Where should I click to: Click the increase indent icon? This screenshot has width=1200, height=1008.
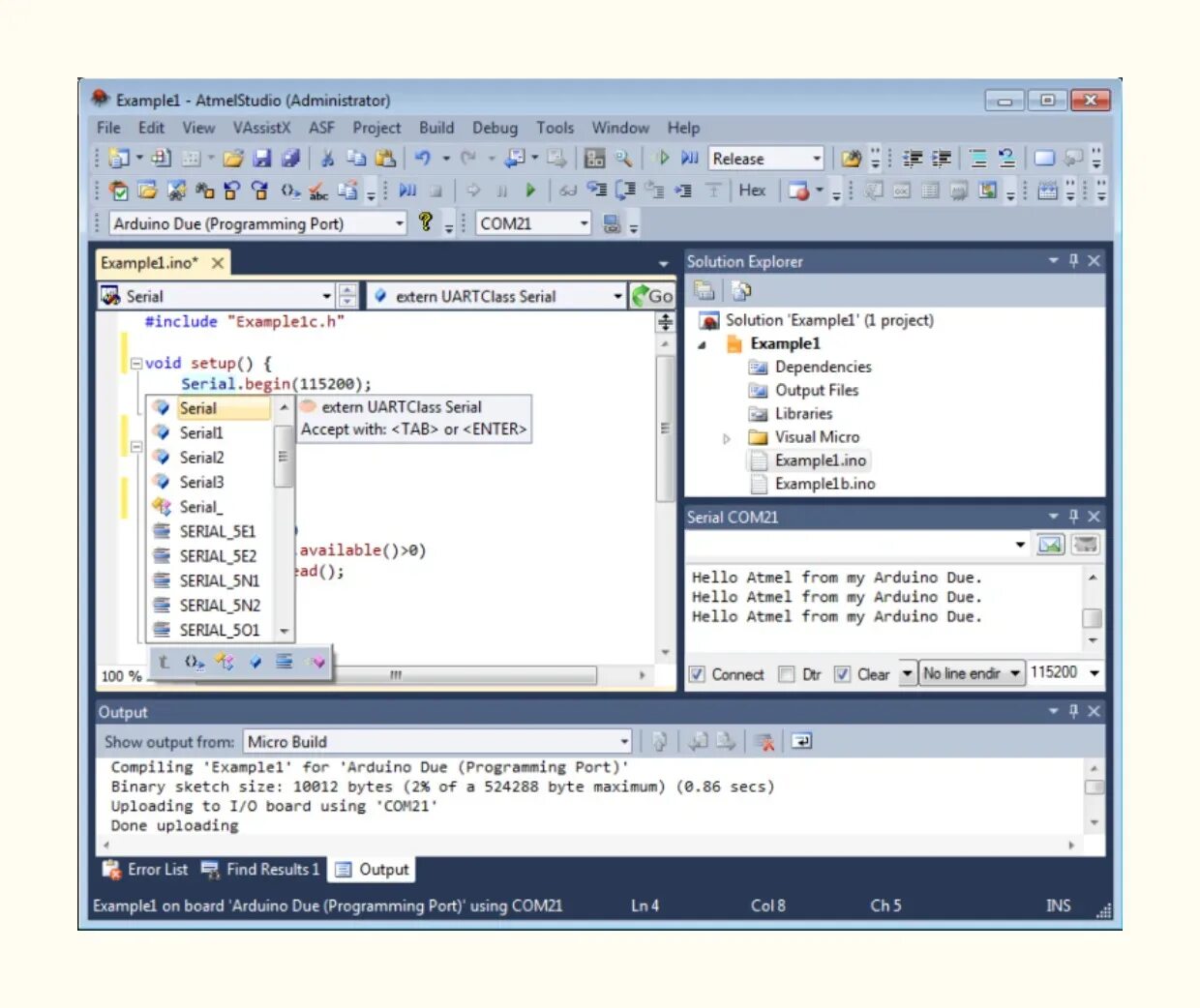click(x=941, y=159)
